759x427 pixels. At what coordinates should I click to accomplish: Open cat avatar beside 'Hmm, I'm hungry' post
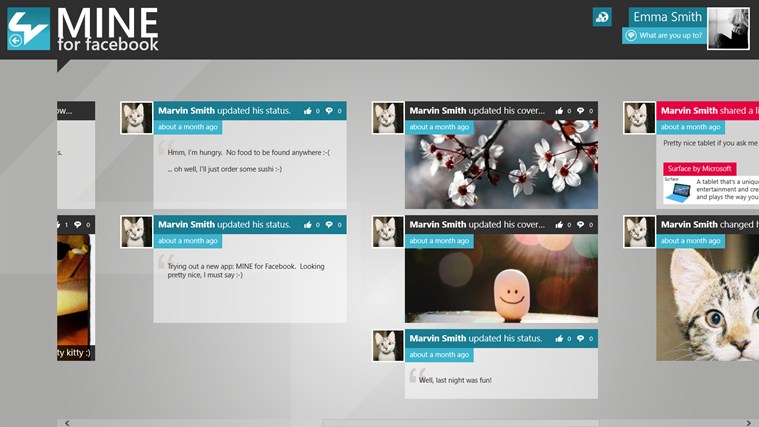pos(137,118)
